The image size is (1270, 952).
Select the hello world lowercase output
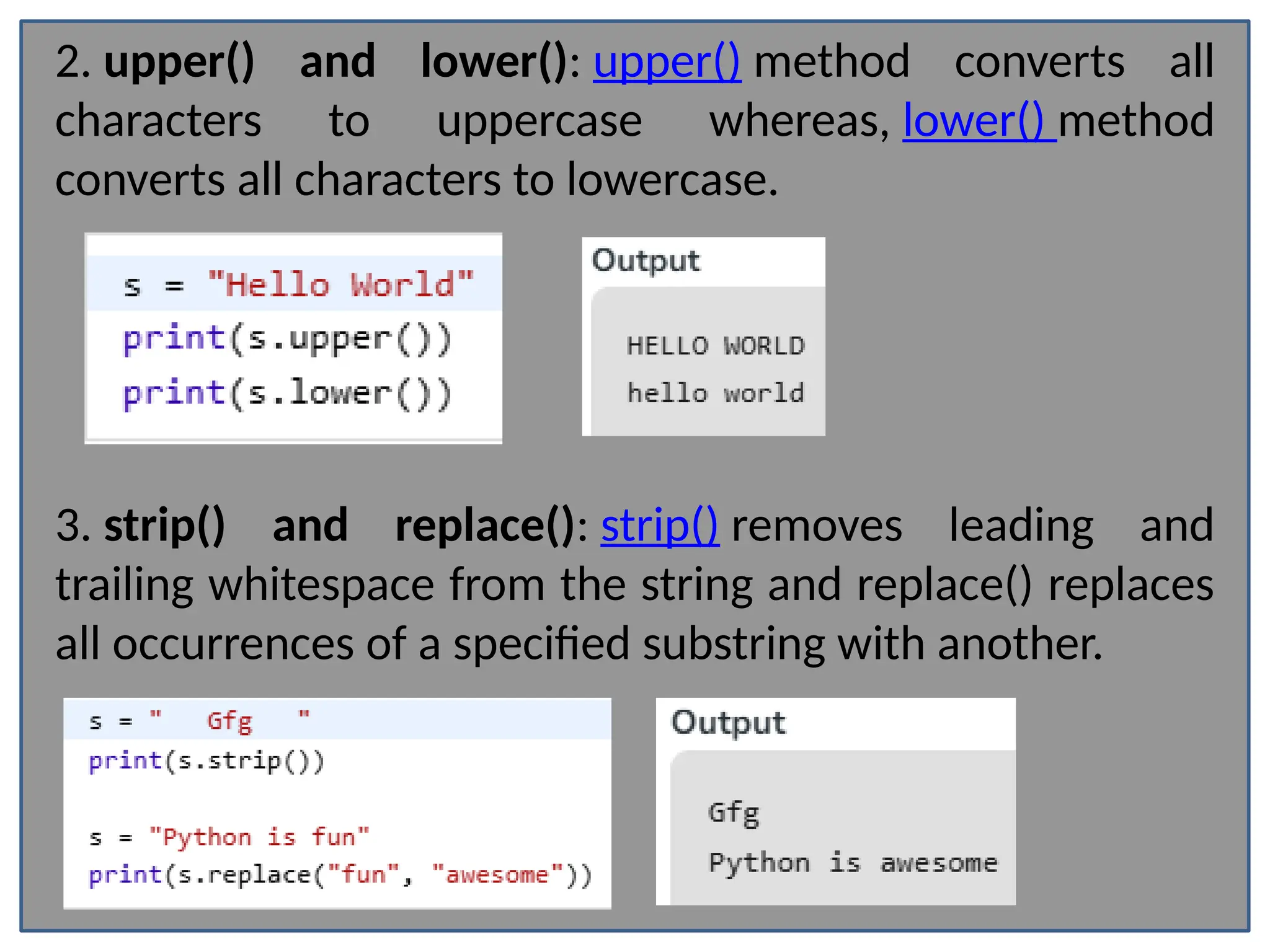715,394
